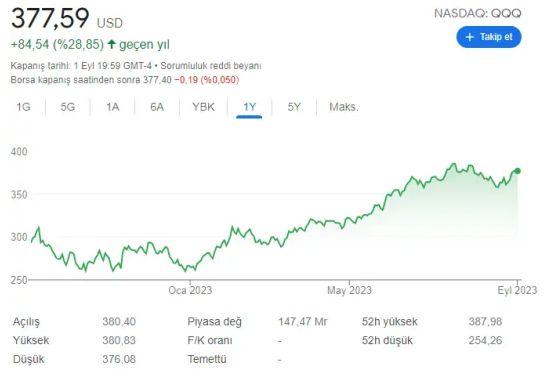
Task: Click the Düşük daily low label
Action: (x=28, y=359)
